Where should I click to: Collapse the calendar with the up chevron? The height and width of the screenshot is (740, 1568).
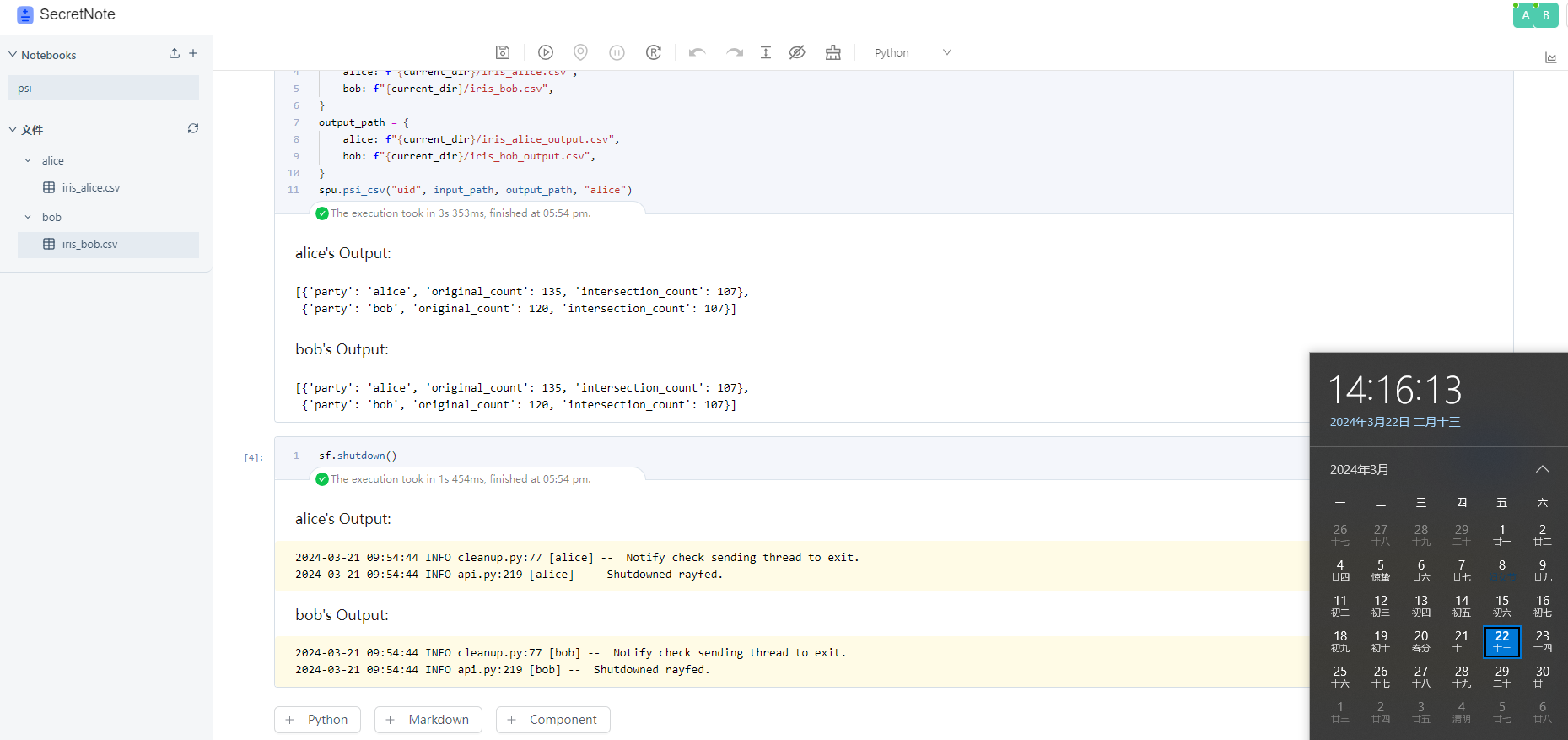point(1542,469)
